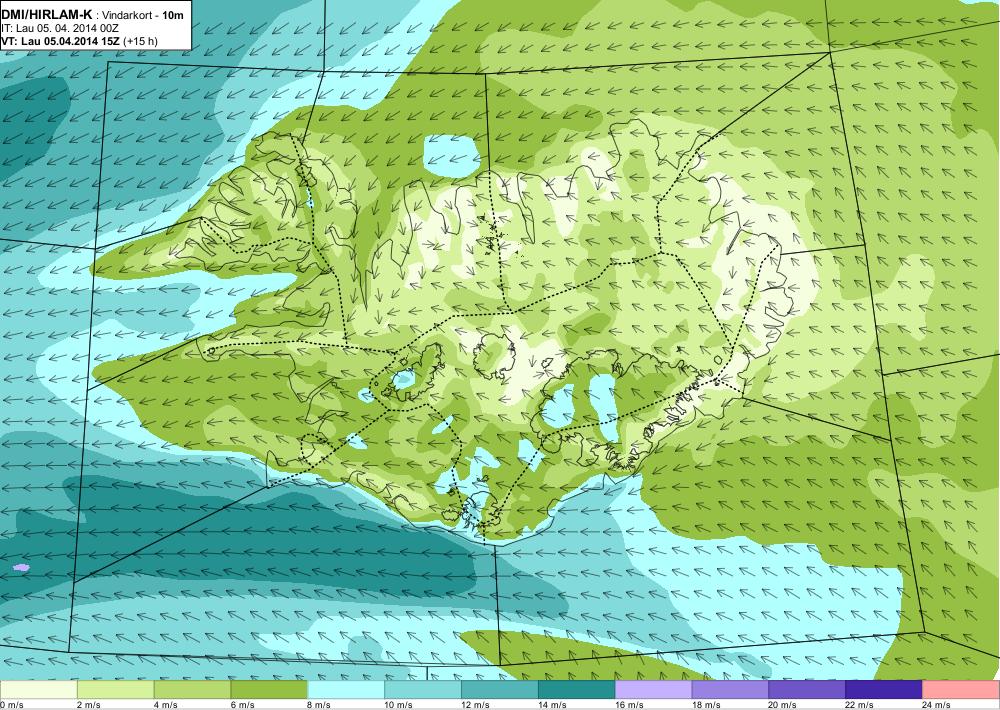Image resolution: width=1000 pixels, height=710 pixels.
Task: Click the '(+15 h)' forecast offset text
Action: [x=140, y=41]
